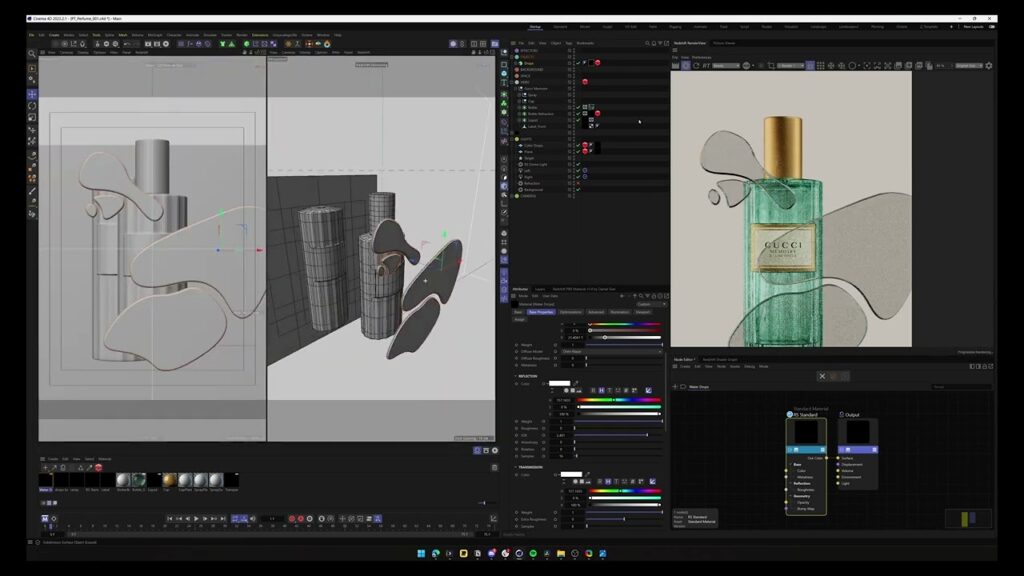This screenshot has width=1024, height=576.
Task: Collapse the Gucci Memoire group in Object Manager
Action: tap(518, 88)
